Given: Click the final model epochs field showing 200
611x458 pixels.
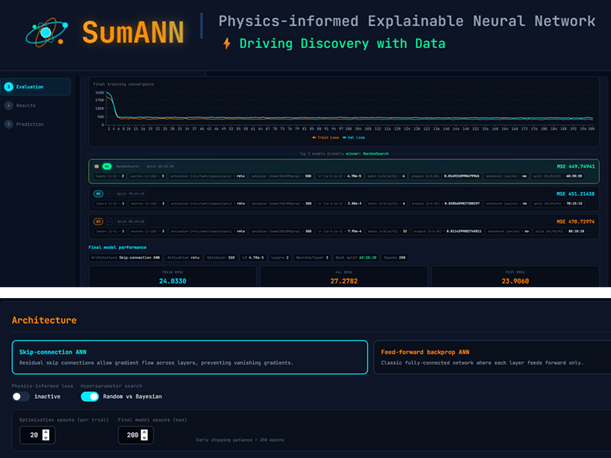Looking at the screenshot, I should pos(136,435).
